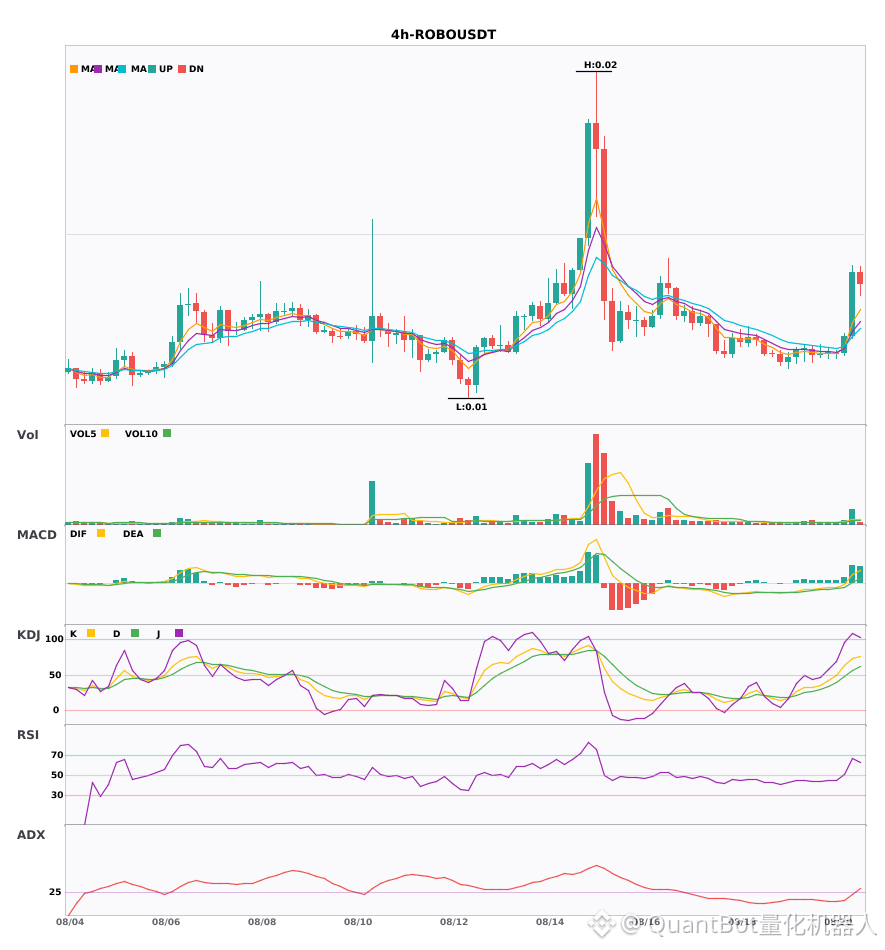Click the green volume spike near 08/10
This screenshot has width=885, height=950.
tap(372, 503)
